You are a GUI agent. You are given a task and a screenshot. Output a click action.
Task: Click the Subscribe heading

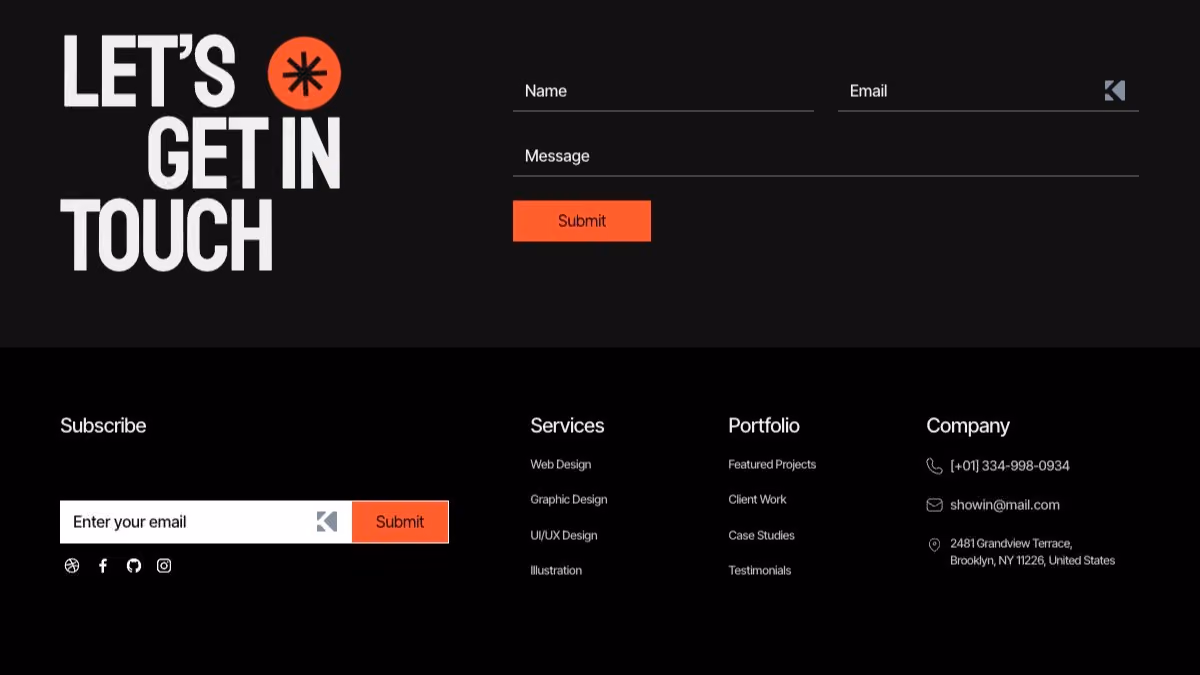[103, 425]
